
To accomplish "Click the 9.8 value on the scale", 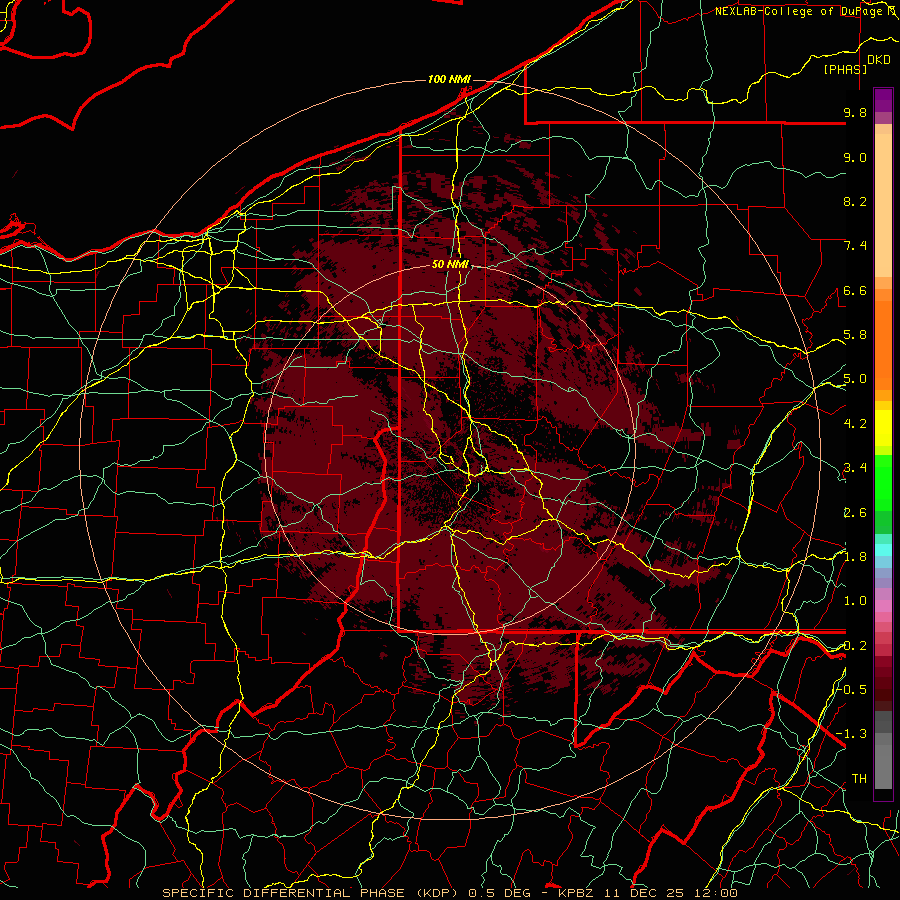I will click(x=855, y=113).
